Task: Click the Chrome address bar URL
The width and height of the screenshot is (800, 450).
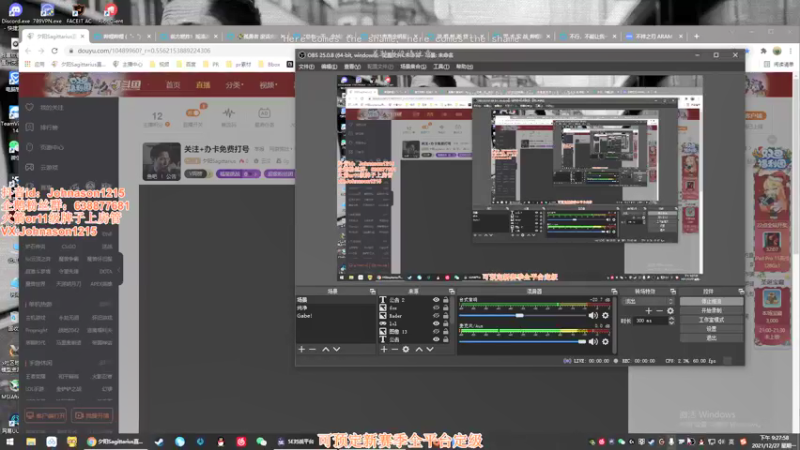Action: [x=144, y=51]
